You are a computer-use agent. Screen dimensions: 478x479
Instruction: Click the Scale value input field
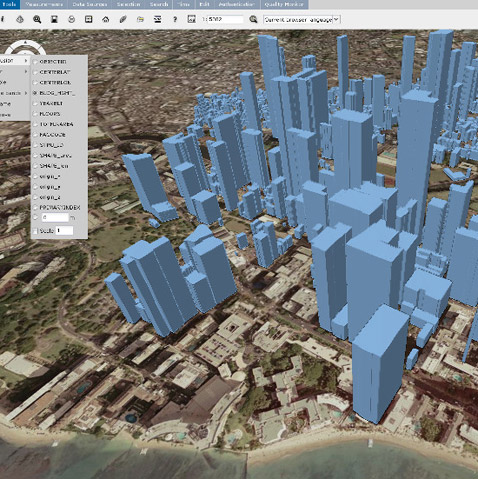(64, 230)
